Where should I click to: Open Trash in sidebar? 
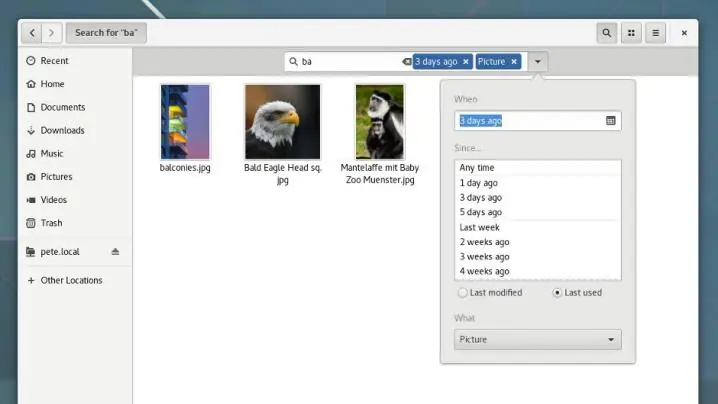[x=76, y=223]
